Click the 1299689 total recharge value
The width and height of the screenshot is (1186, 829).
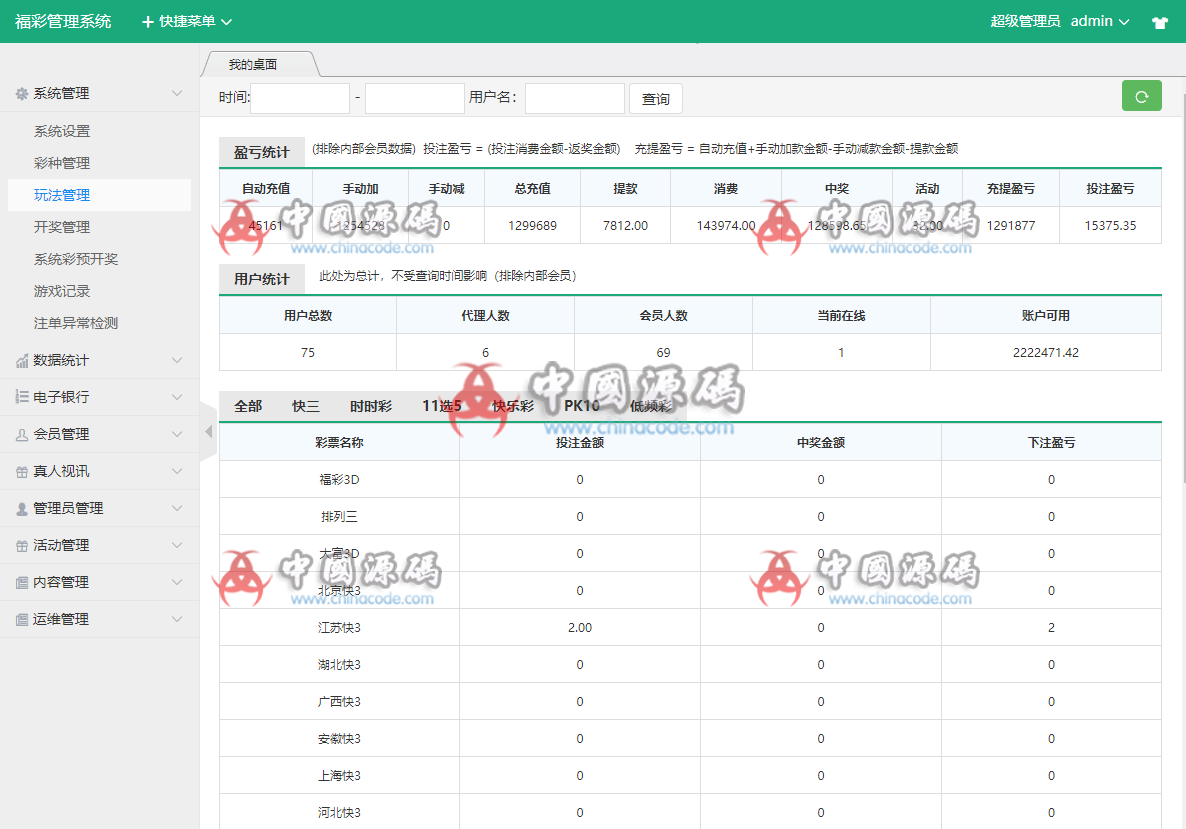(532, 225)
